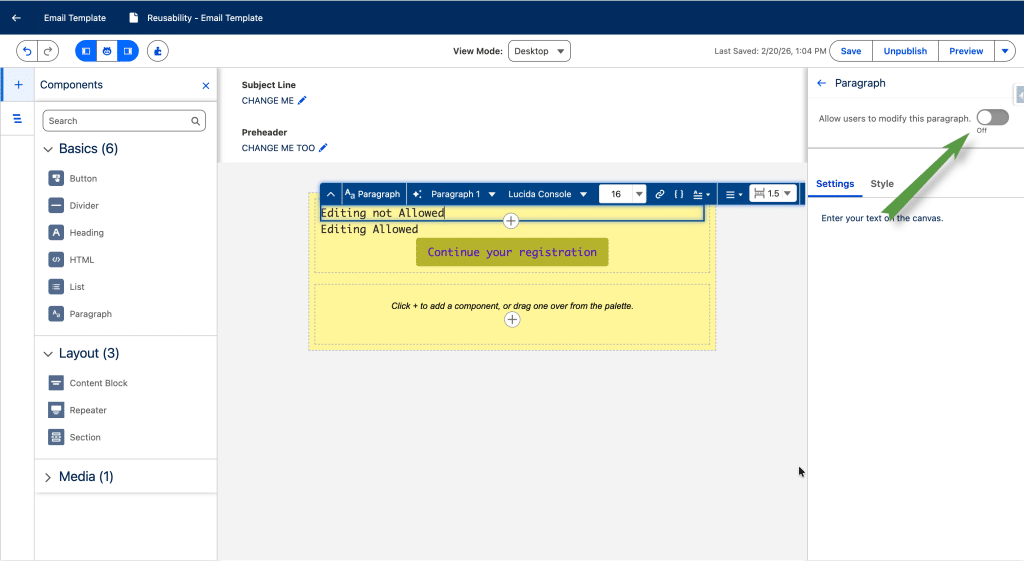Click the Save button
The width and height of the screenshot is (1024, 561).
coord(850,51)
